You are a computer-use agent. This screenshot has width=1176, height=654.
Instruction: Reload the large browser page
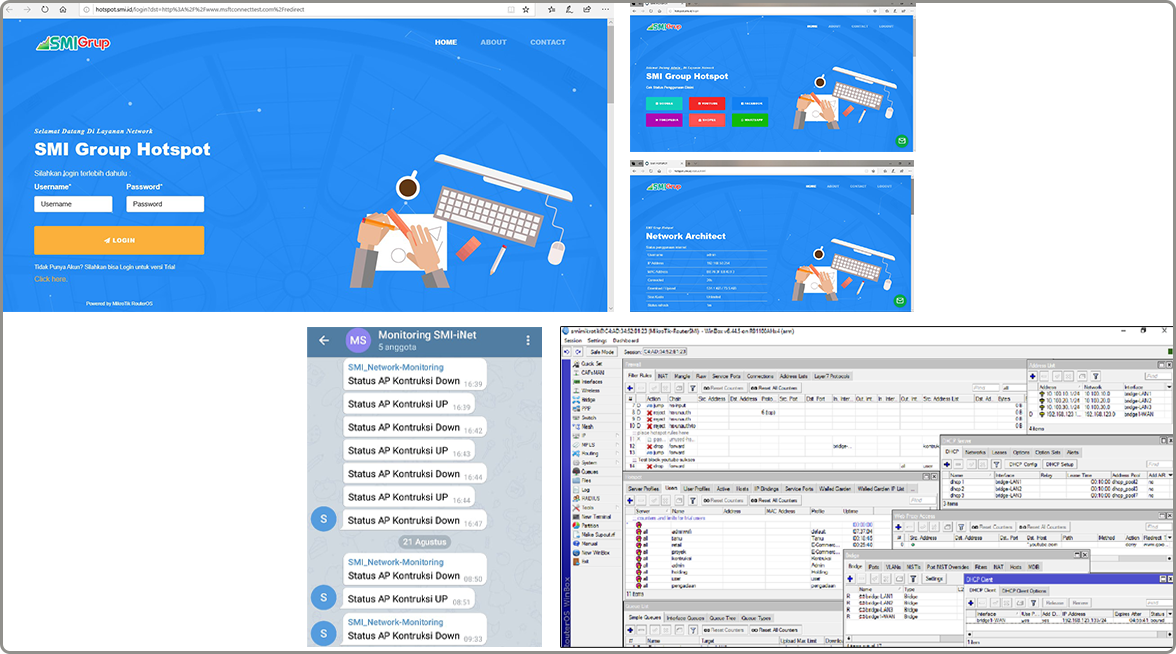[x=45, y=10]
